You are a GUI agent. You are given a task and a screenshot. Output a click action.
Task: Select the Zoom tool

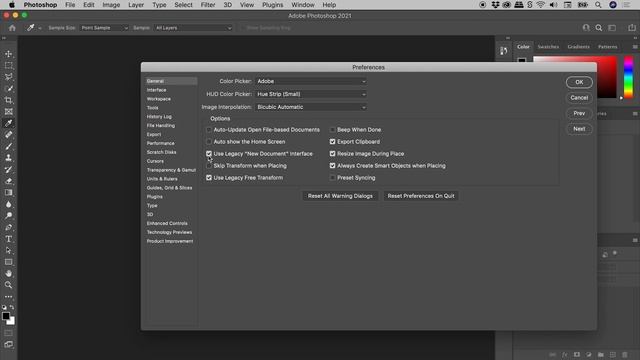(x=9, y=285)
